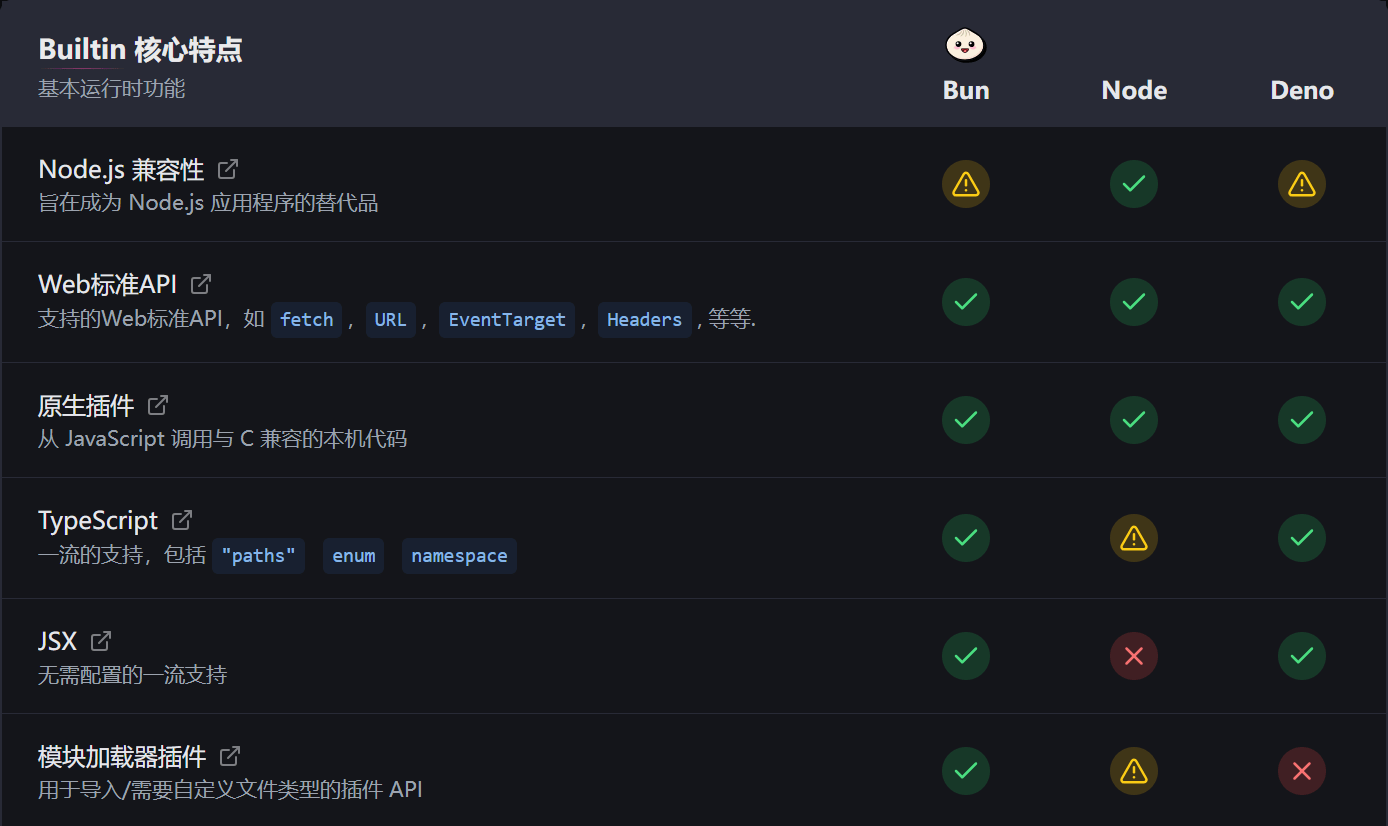Click the namespace code tag
This screenshot has height=826, width=1388.
point(459,556)
